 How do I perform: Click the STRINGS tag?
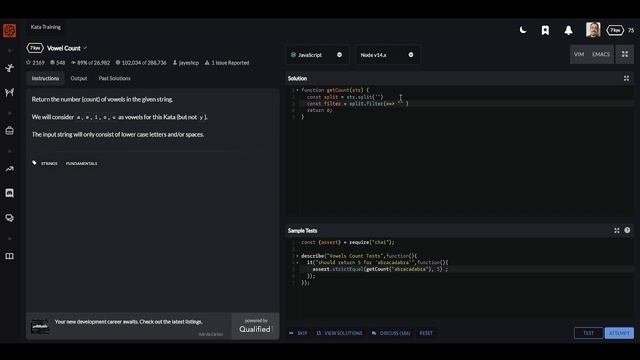[49, 164]
